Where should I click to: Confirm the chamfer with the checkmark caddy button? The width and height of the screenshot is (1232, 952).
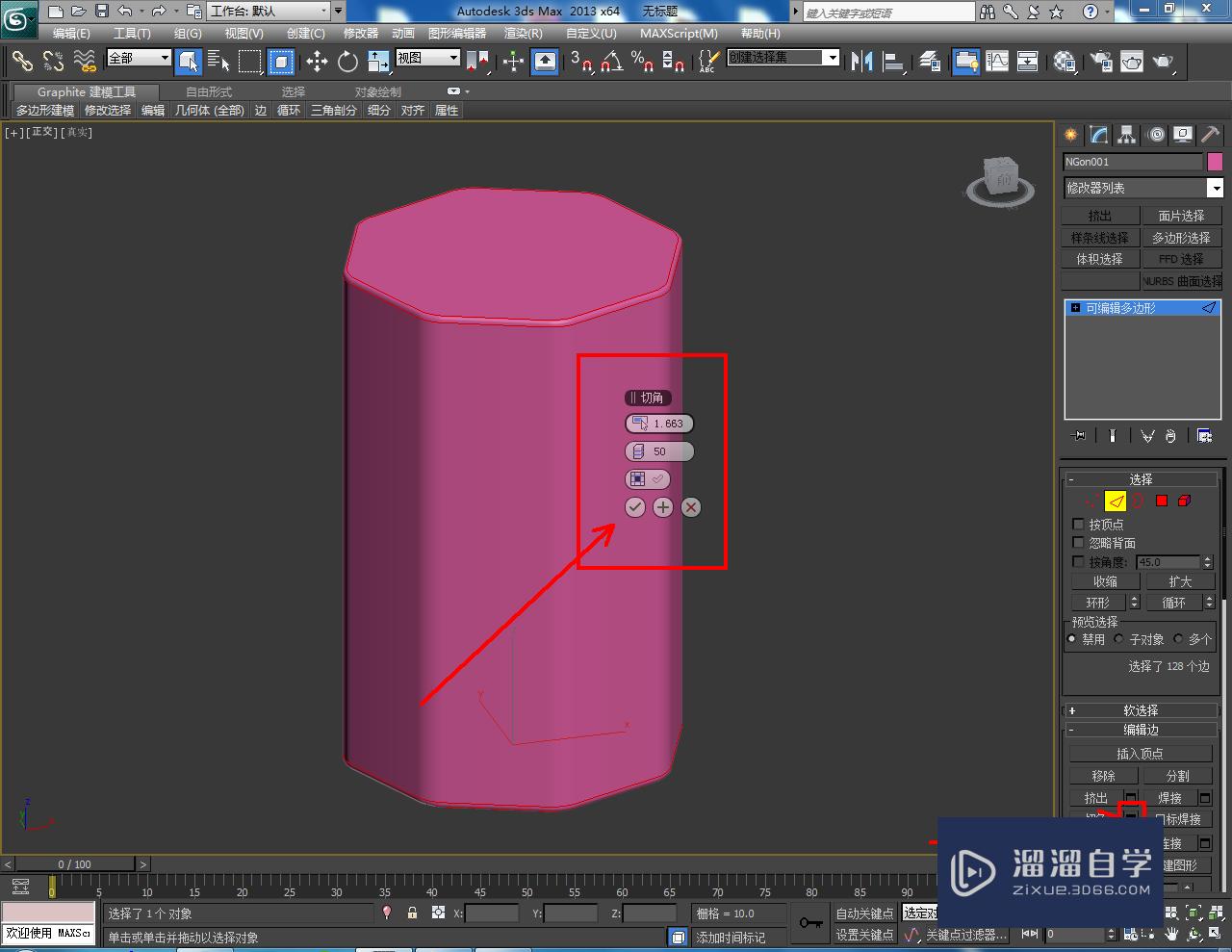point(635,507)
